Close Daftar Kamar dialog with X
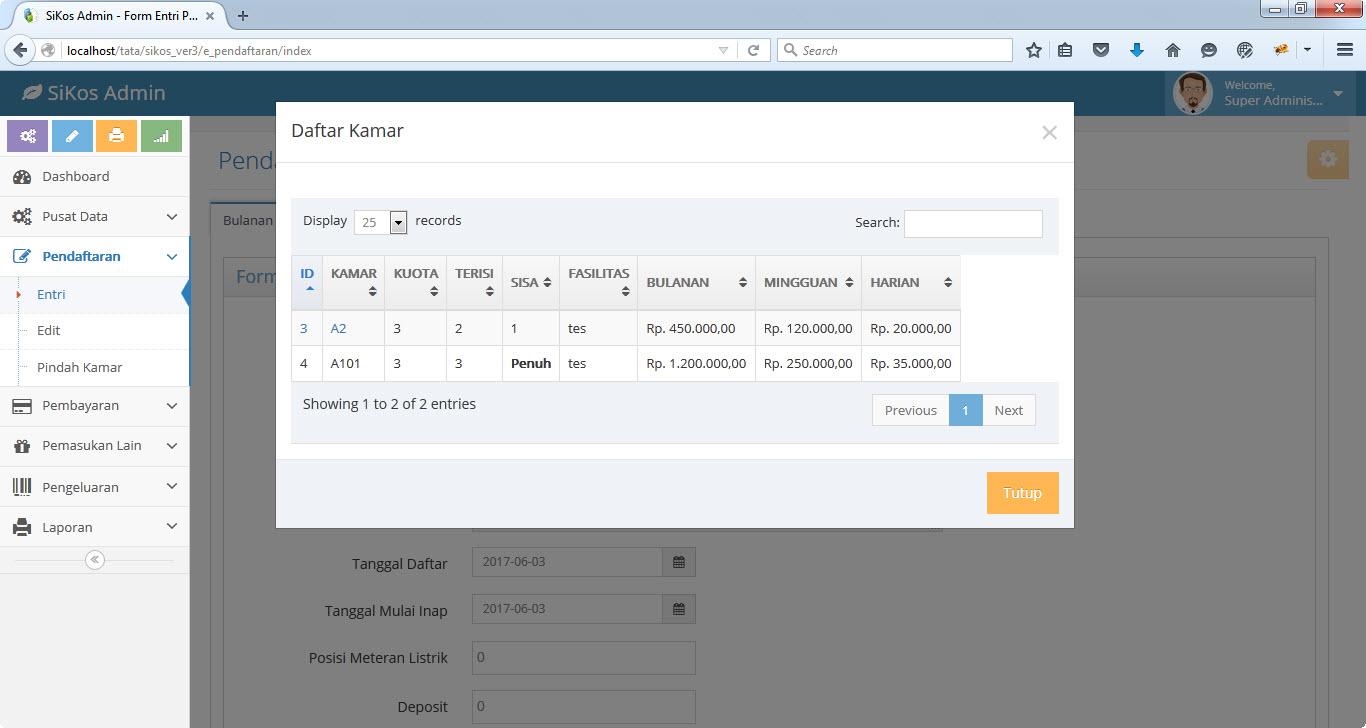Viewport: 1366px width, 728px height. [1049, 132]
